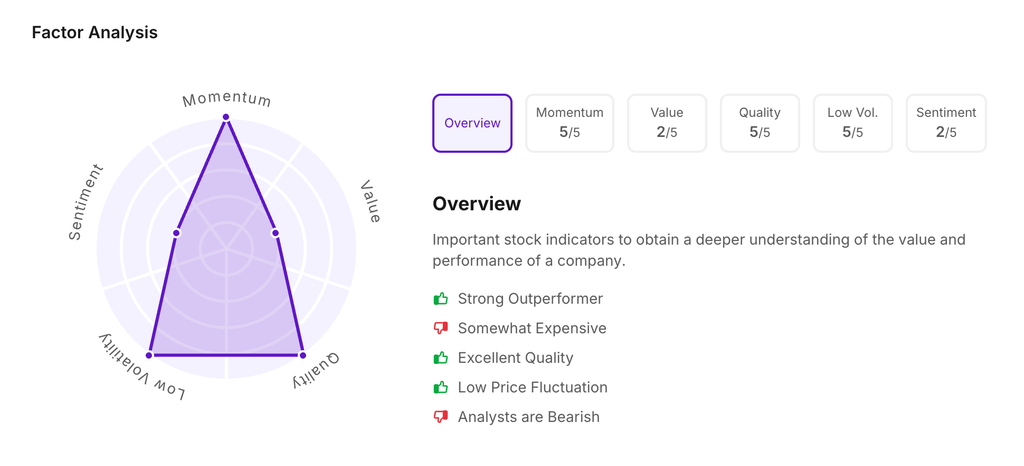The width and height of the screenshot is (1024, 466).
Task: Click the Value data point on radar chart
Action: click(x=276, y=233)
